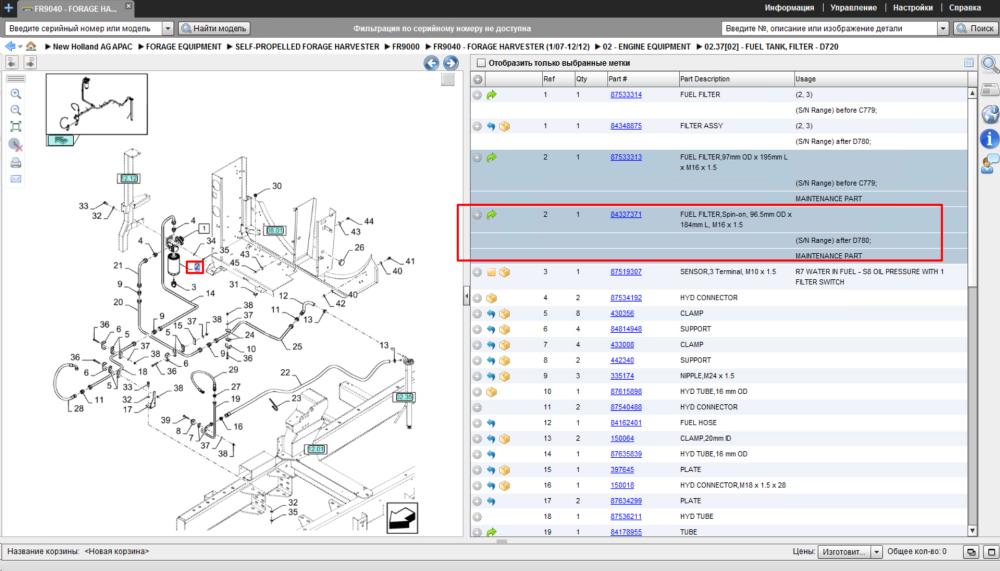Add HYD CONNECTOR 87540488 to basket circle
The width and height of the screenshot is (1000, 571).
(477, 407)
